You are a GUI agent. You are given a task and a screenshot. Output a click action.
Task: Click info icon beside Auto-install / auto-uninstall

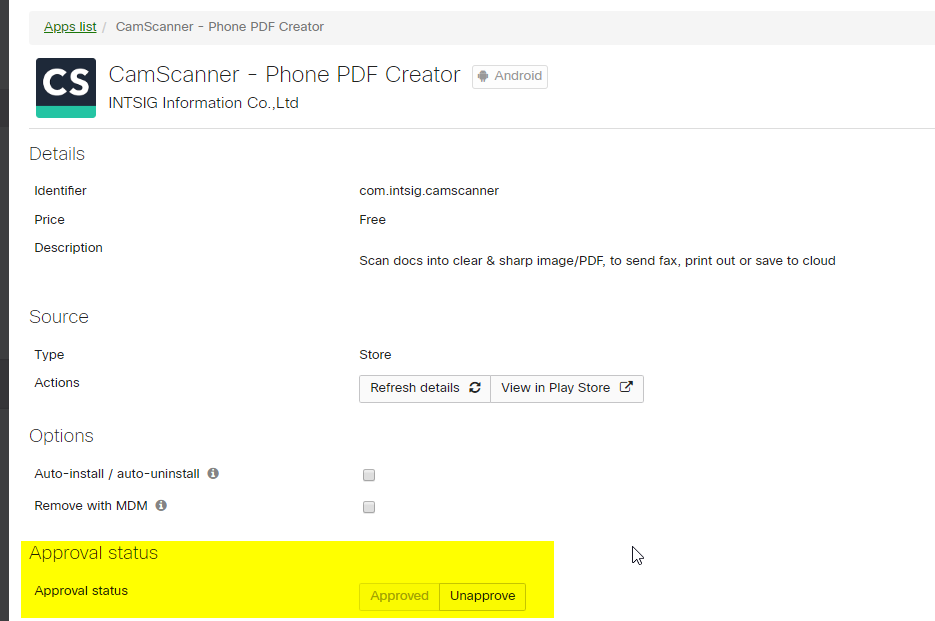click(213, 474)
